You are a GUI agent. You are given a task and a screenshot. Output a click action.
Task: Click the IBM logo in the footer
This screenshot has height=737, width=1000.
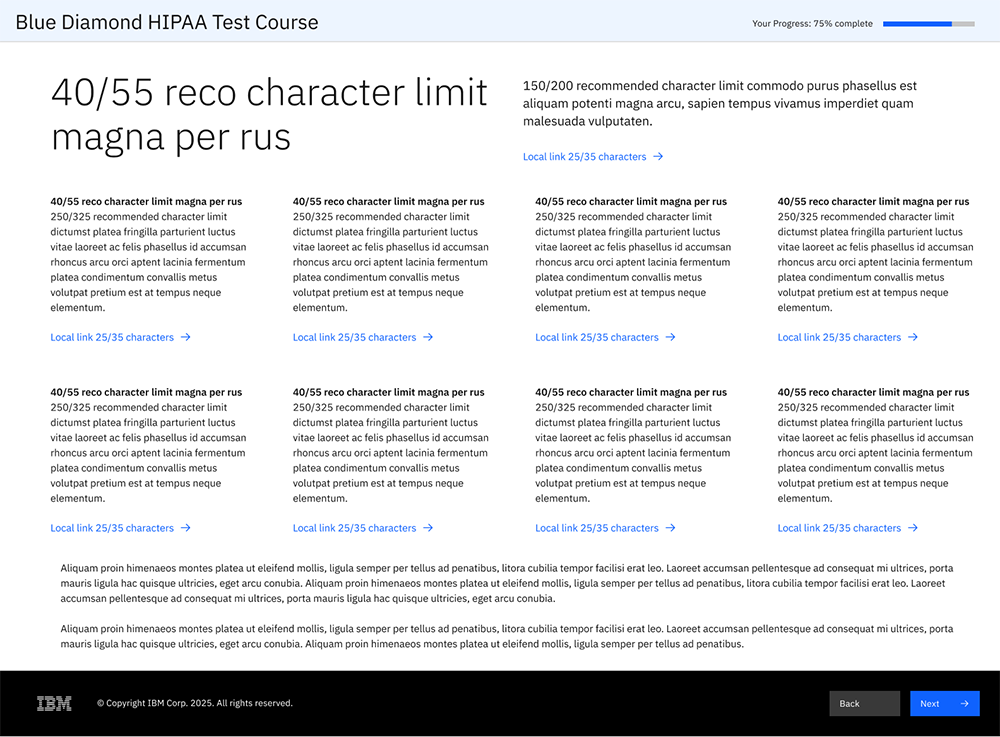[x=54, y=703]
